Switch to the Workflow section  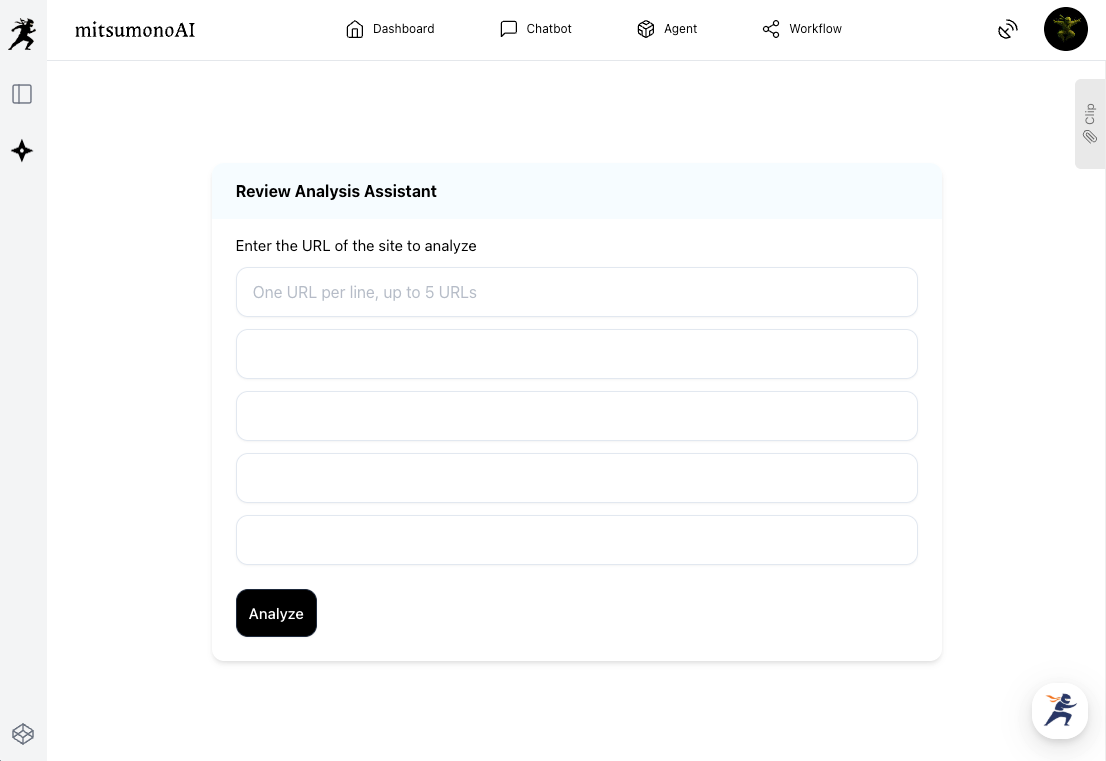pos(802,29)
